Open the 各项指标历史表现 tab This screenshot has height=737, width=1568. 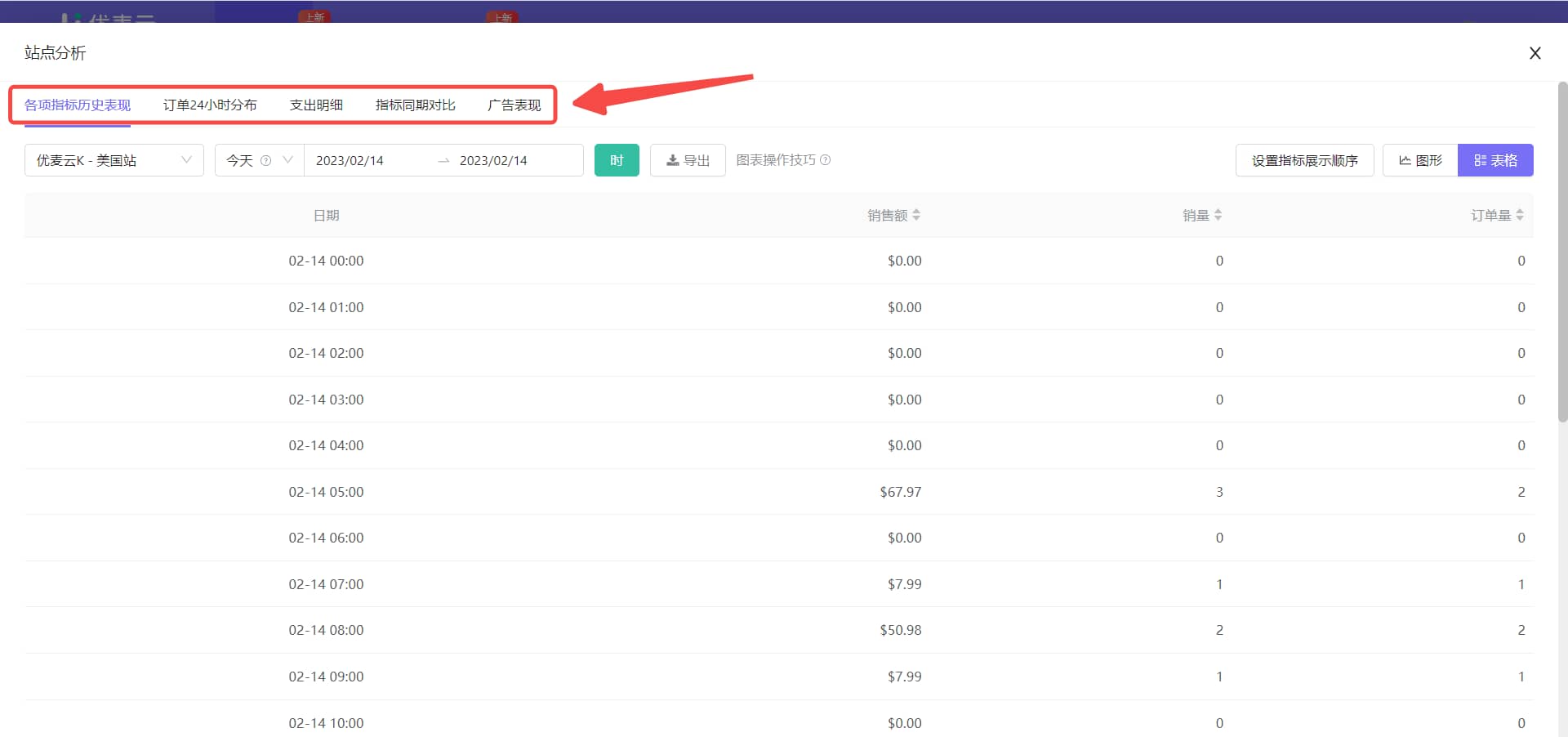pos(78,105)
